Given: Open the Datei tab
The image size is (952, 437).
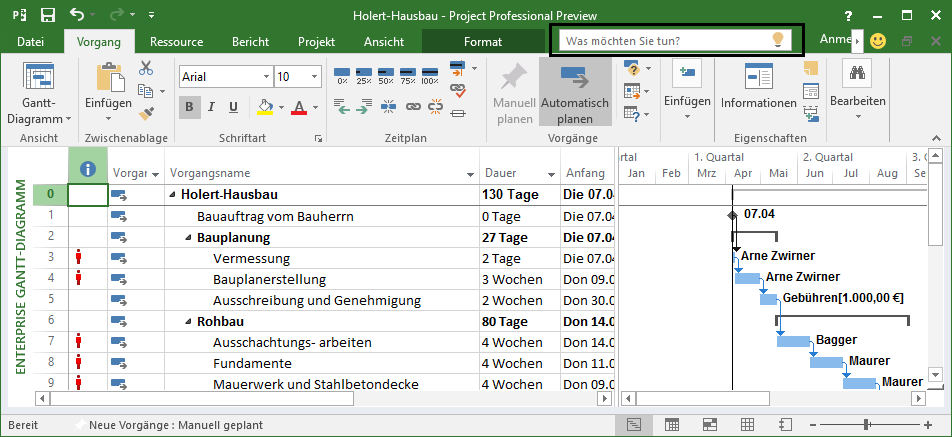Looking at the screenshot, I should tap(30, 42).
